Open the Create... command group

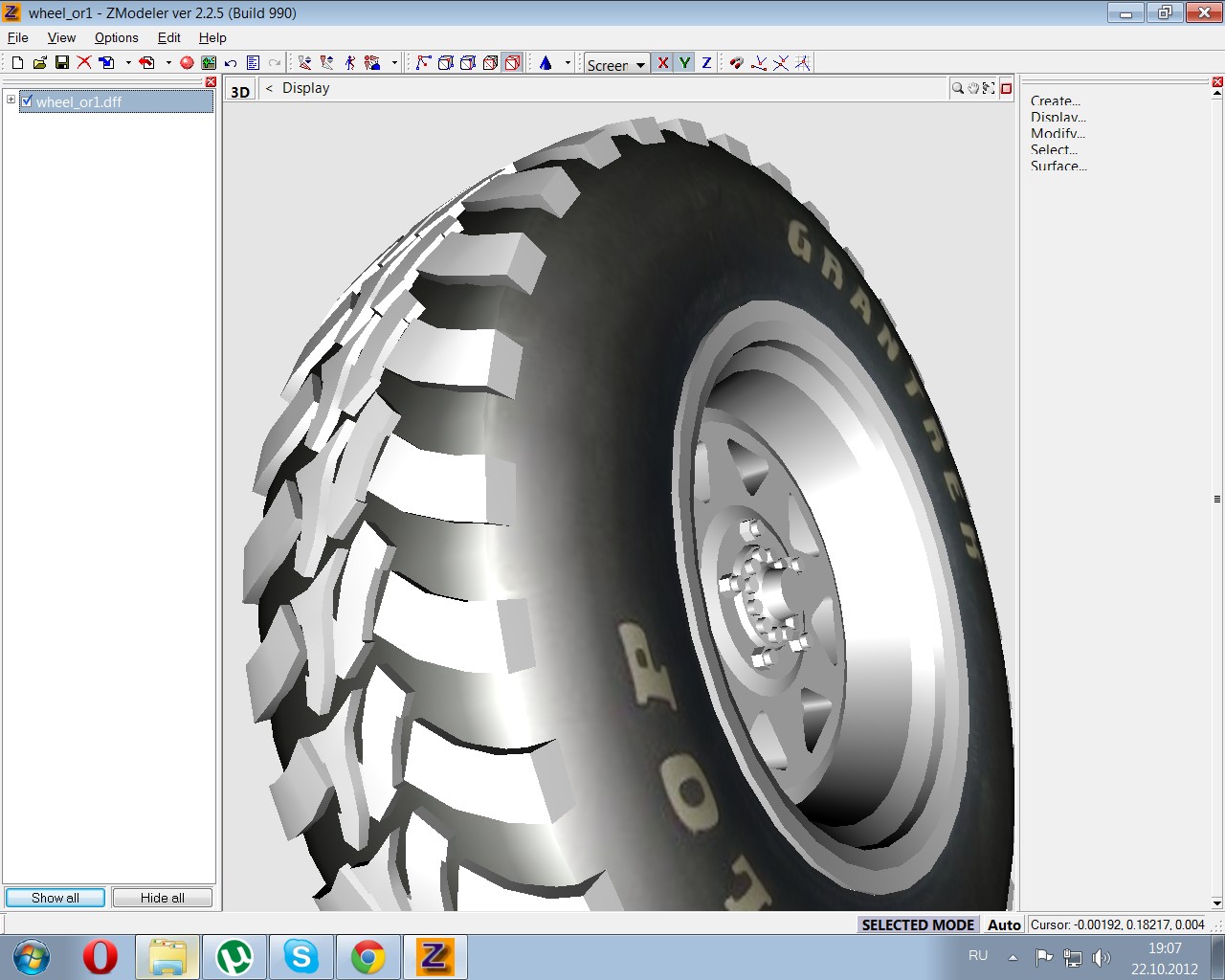point(1055,100)
